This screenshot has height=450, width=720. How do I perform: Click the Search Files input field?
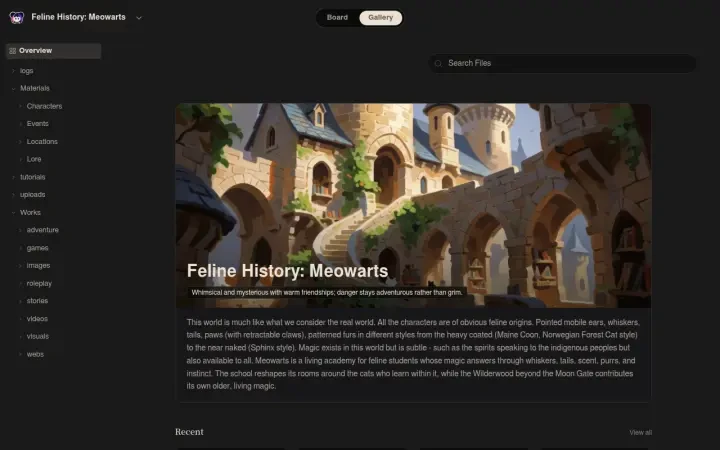(562, 63)
